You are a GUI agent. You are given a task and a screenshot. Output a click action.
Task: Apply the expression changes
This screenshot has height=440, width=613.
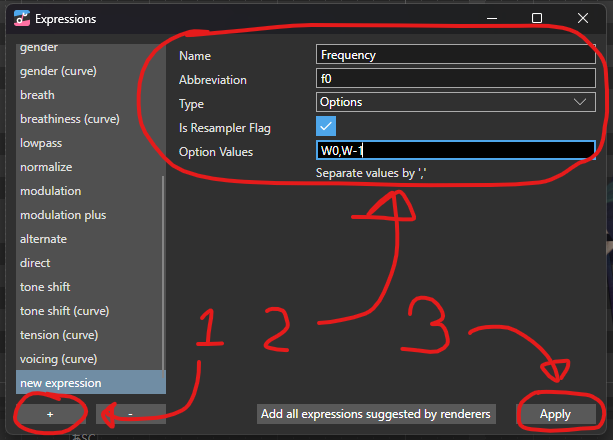click(x=556, y=414)
